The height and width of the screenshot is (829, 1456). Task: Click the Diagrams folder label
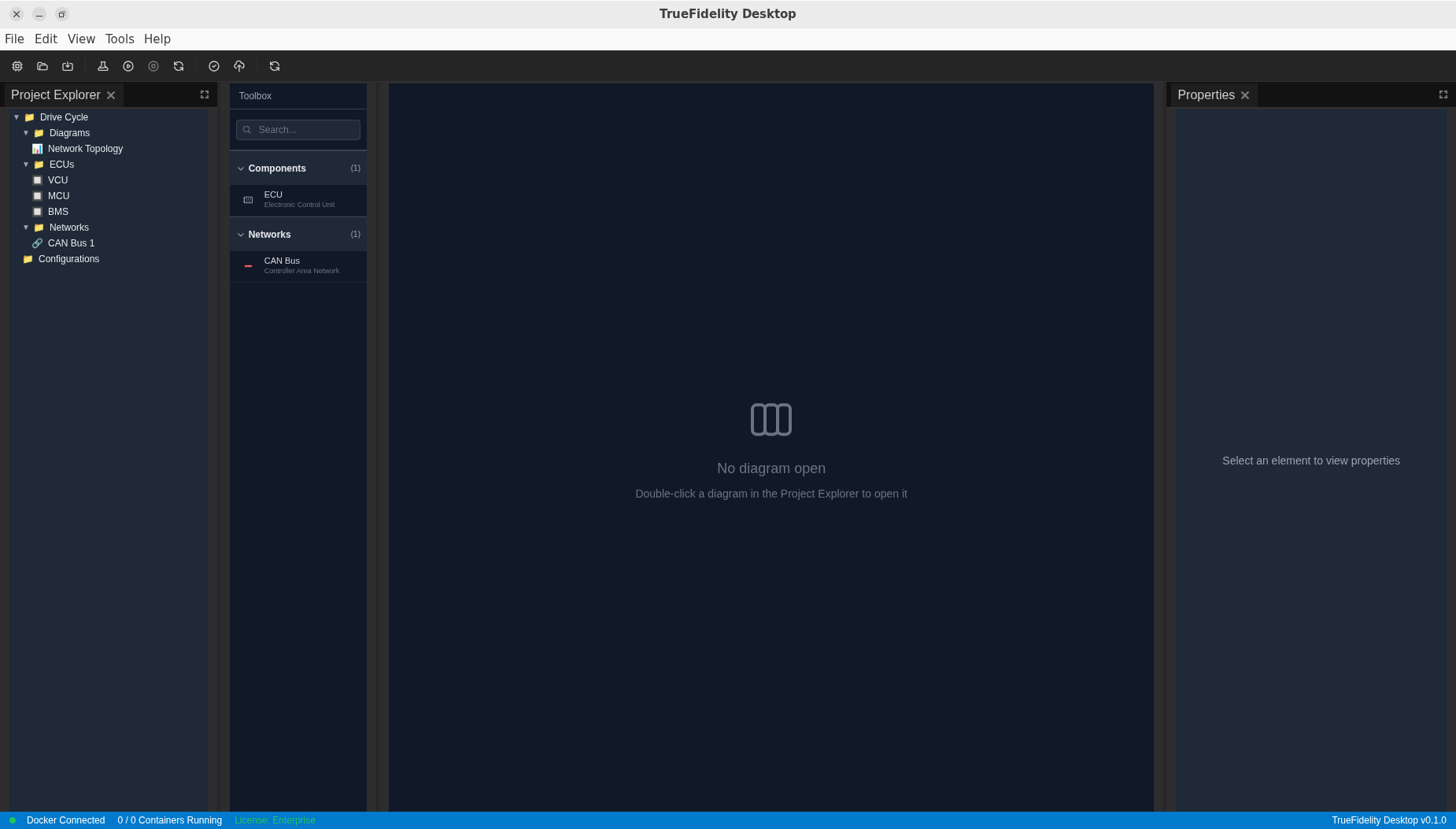click(69, 133)
